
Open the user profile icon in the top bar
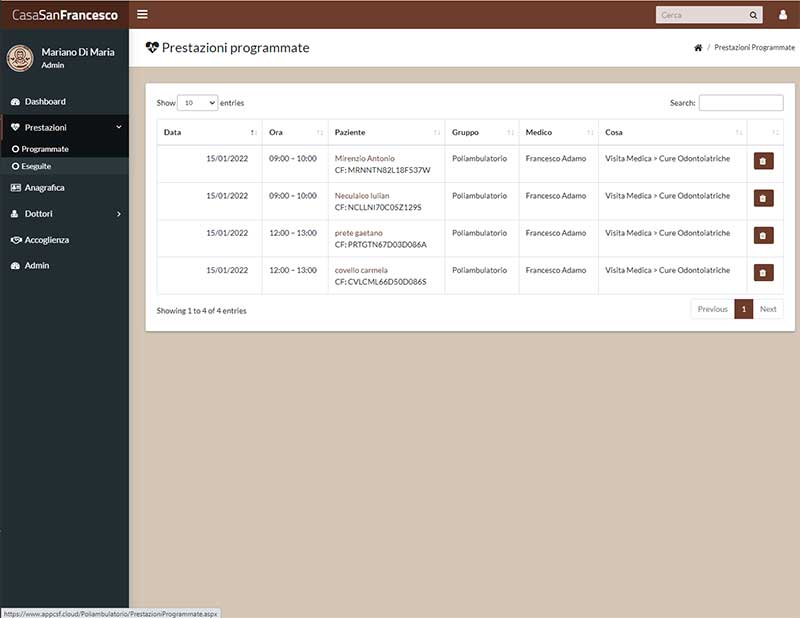pyautogui.click(x=783, y=15)
